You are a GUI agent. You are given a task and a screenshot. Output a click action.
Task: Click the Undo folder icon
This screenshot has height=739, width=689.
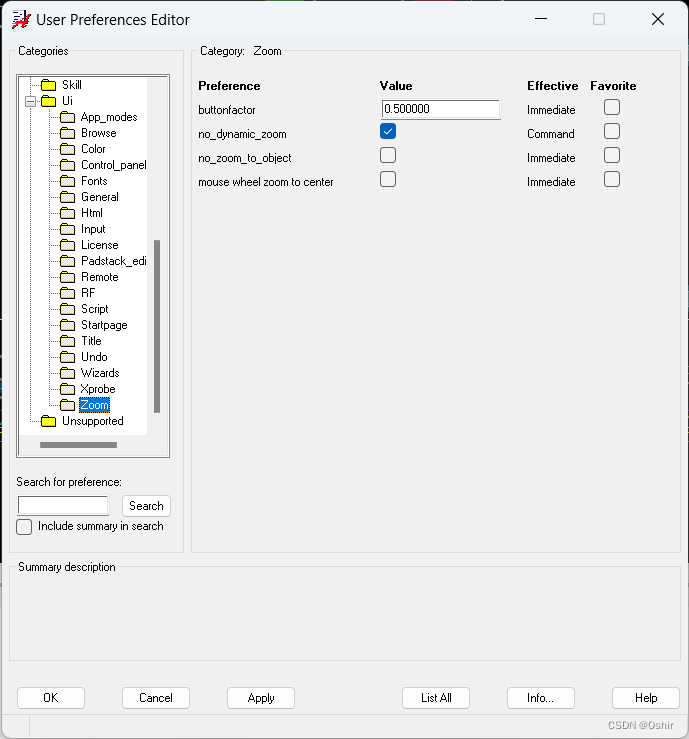tap(67, 357)
